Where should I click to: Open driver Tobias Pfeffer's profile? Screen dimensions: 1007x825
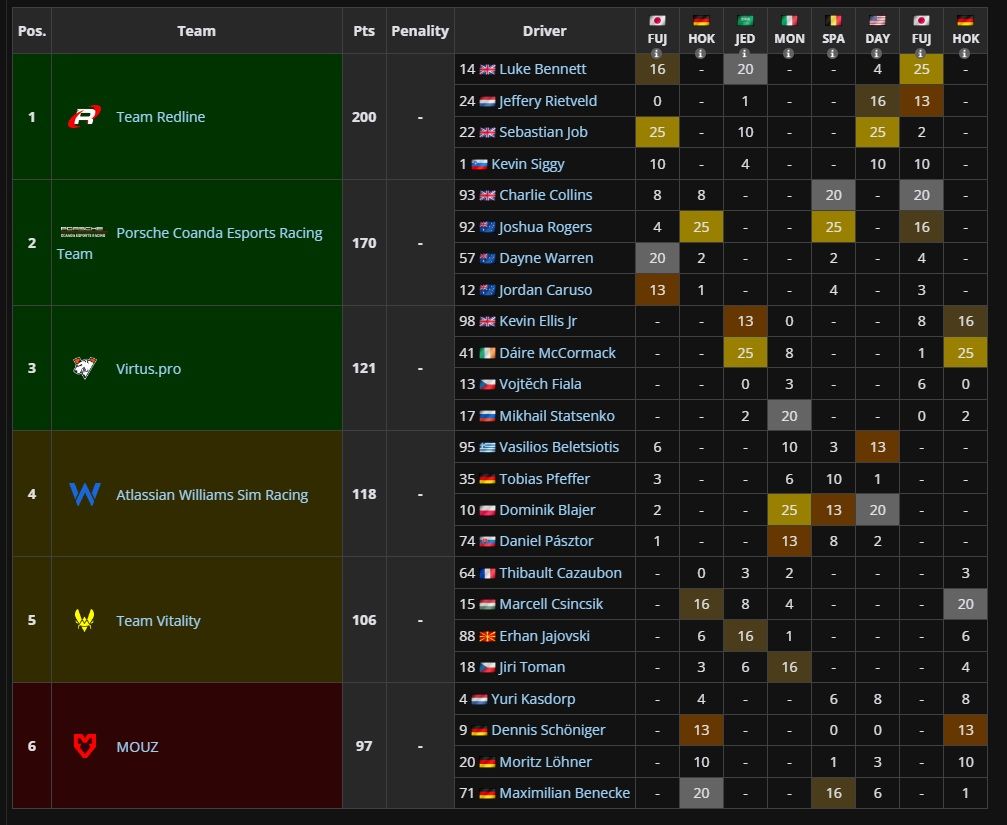(544, 478)
